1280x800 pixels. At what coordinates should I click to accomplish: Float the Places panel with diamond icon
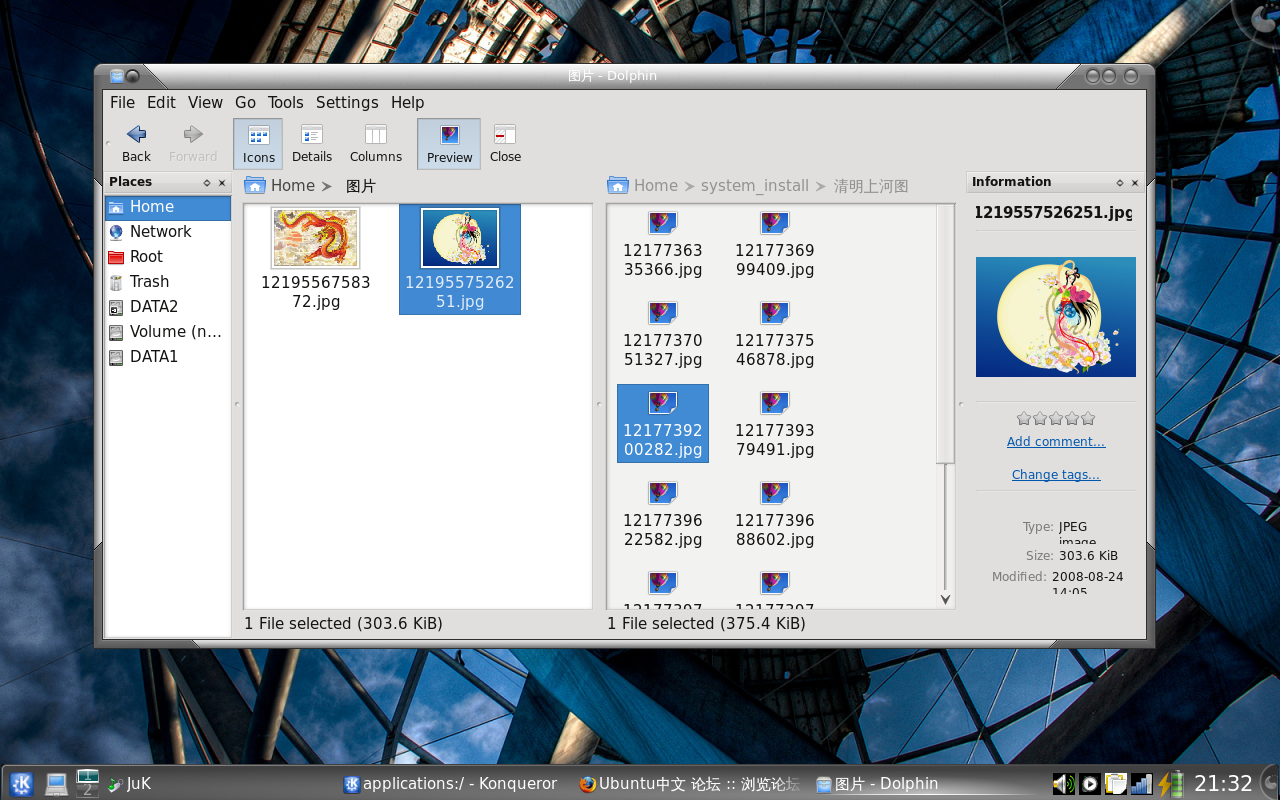[x=207, y=183]
